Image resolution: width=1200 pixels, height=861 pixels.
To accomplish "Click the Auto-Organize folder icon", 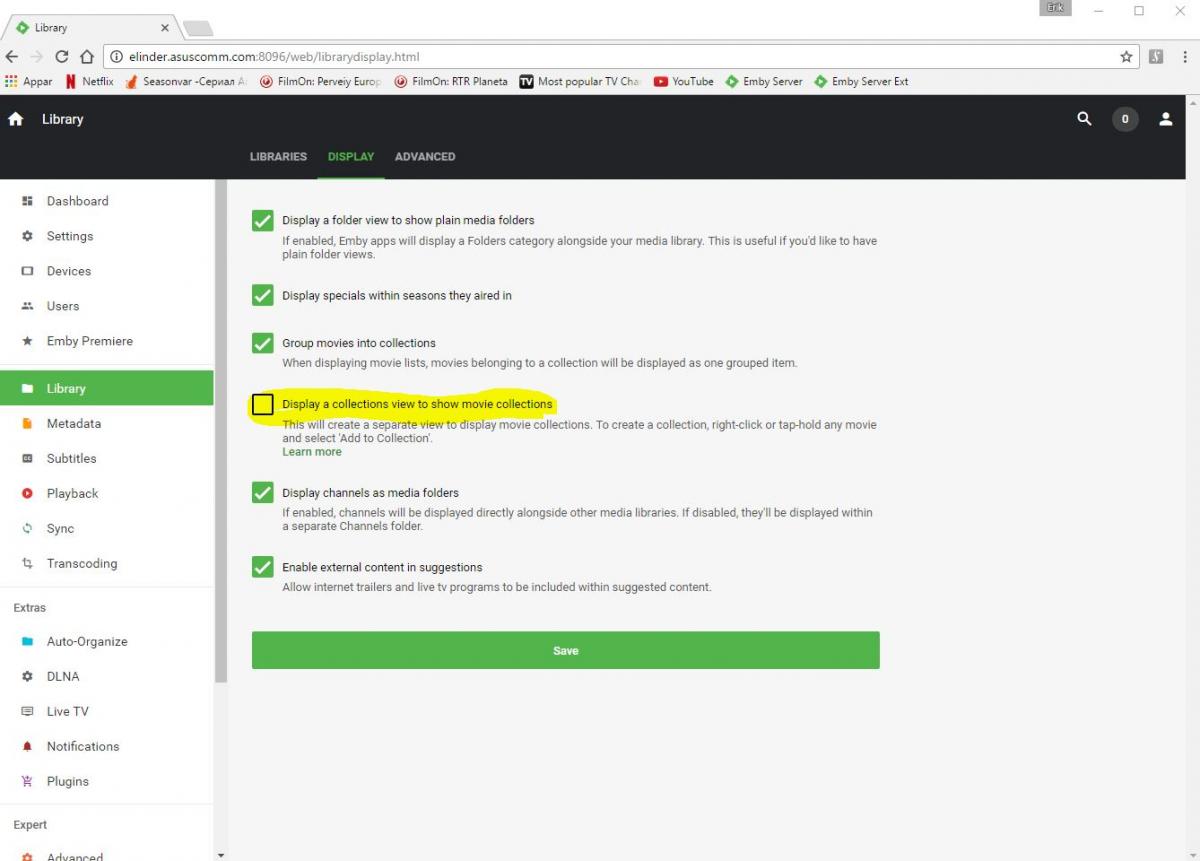I will click(x=28, y=641).
